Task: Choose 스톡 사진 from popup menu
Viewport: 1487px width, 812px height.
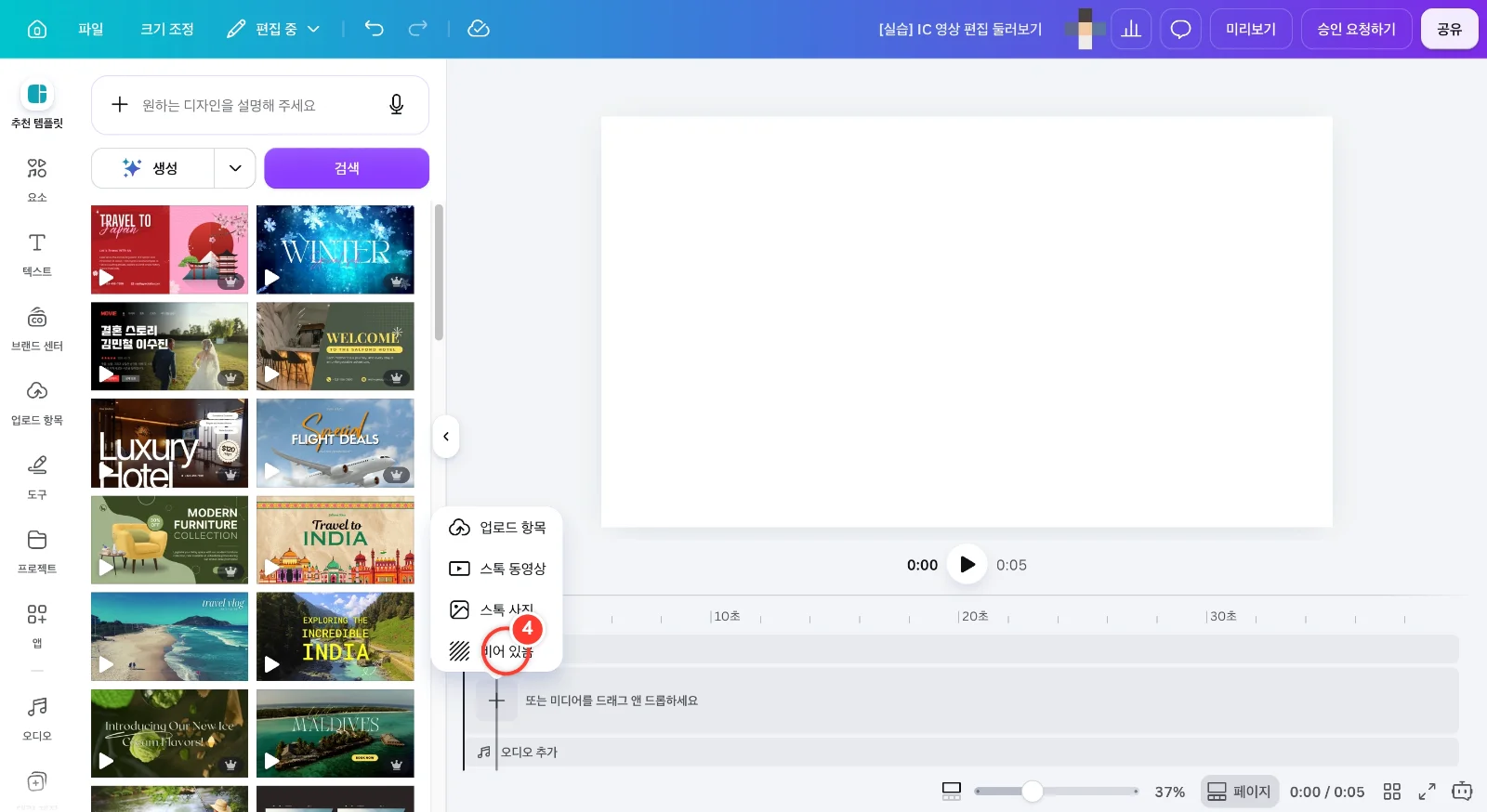Action: [497, 609]
